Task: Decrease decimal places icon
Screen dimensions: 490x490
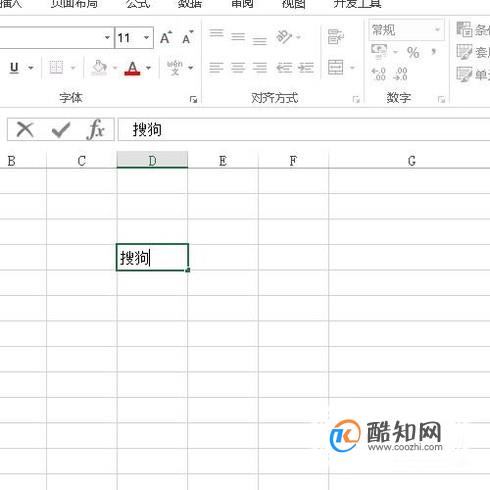Action: point(400,74)
